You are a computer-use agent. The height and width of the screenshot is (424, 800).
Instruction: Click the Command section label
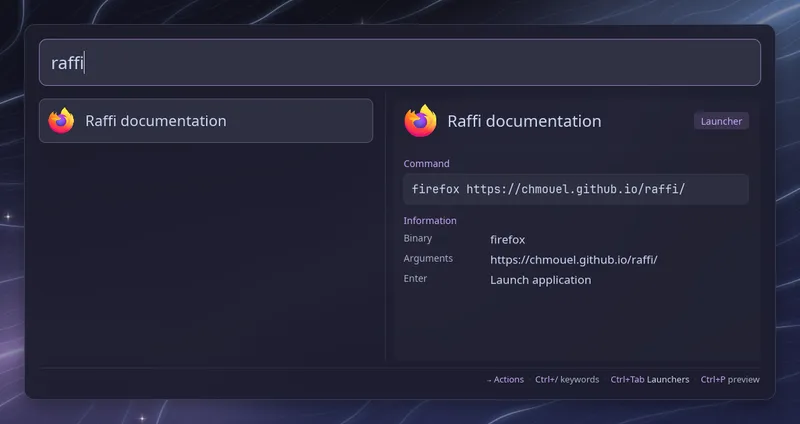pyautogui.click(x=427, y=164)
